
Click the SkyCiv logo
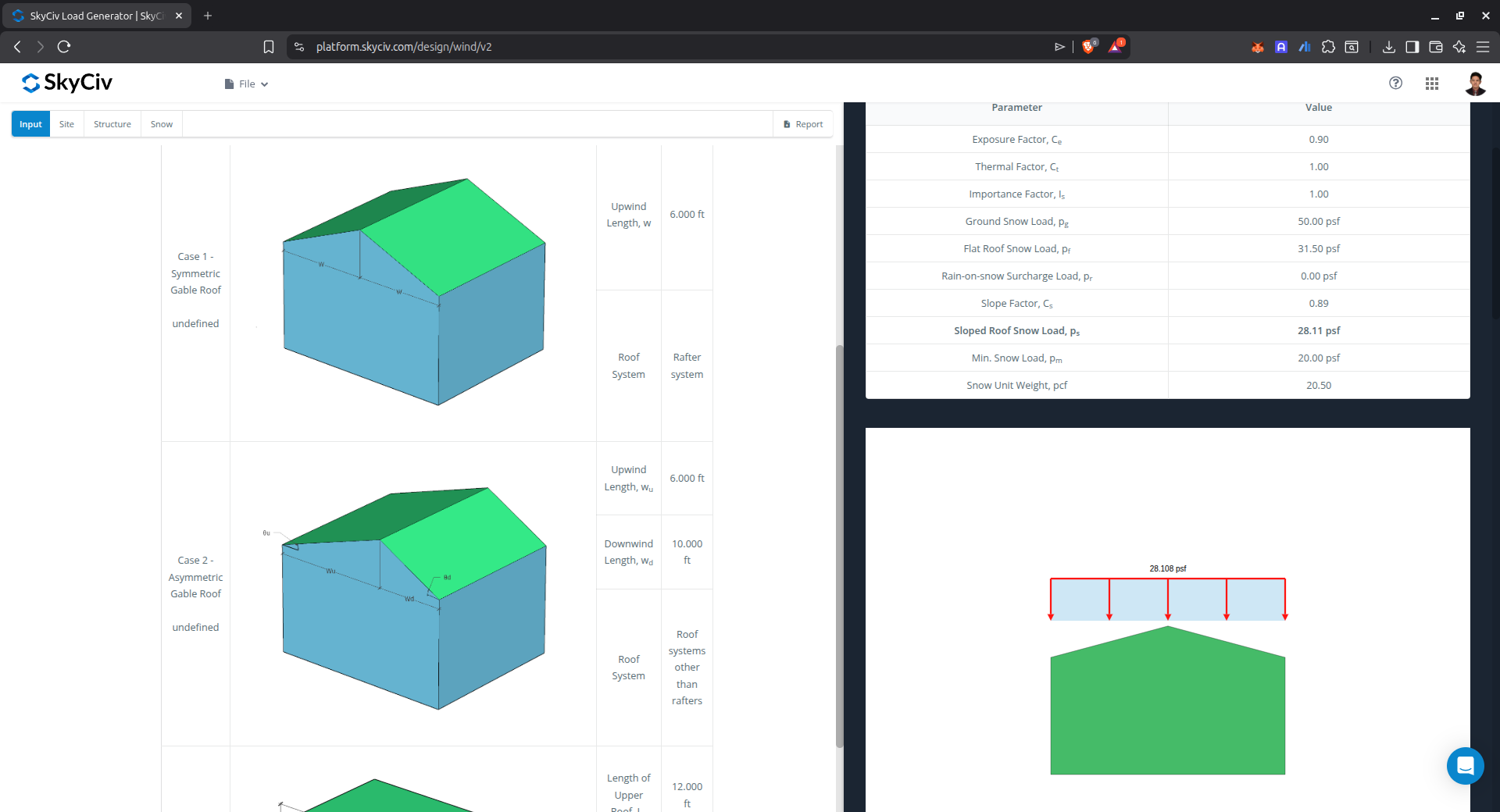pyautogui.click(x=67, y=83)
